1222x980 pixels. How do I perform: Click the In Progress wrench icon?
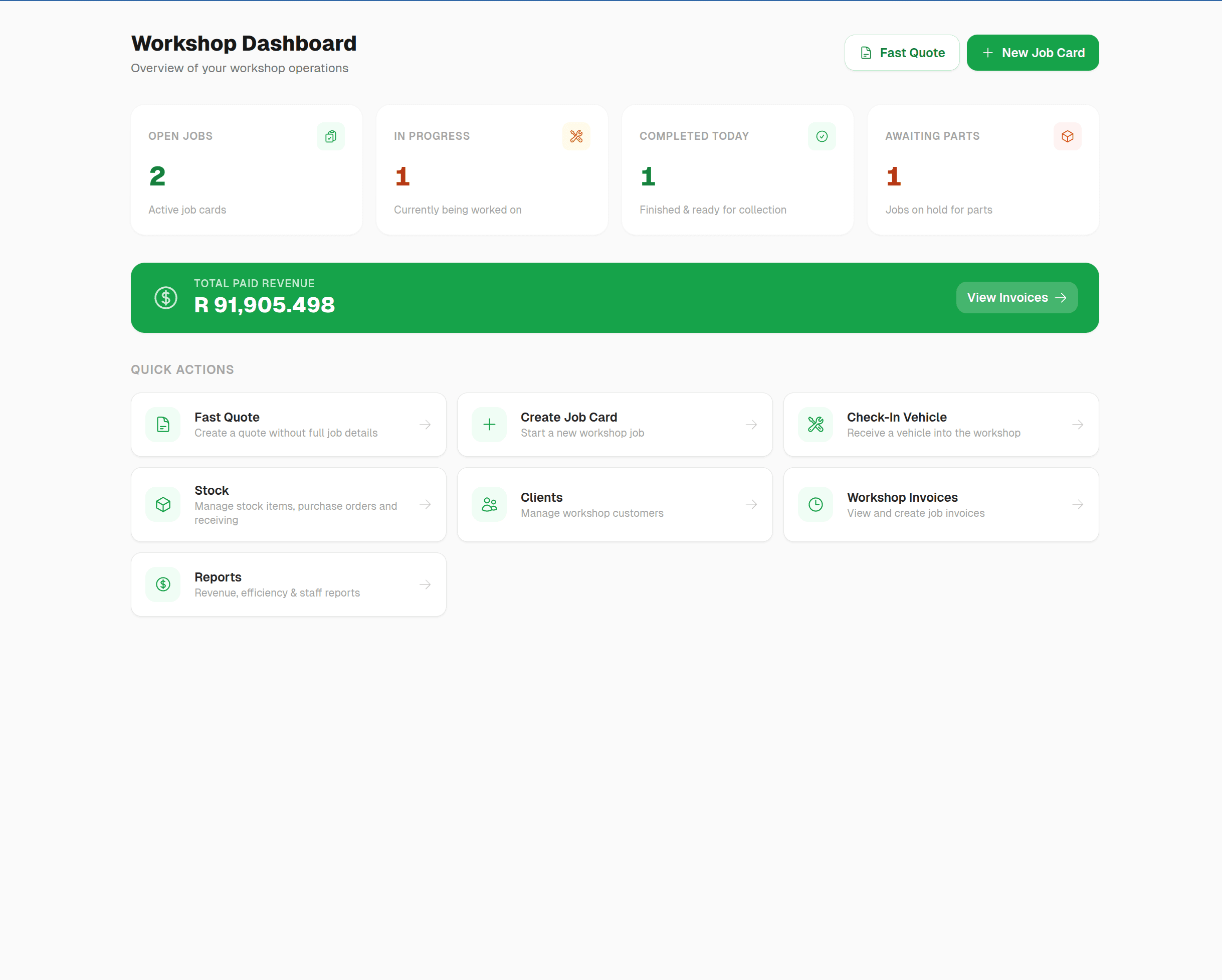click(576, 136)
